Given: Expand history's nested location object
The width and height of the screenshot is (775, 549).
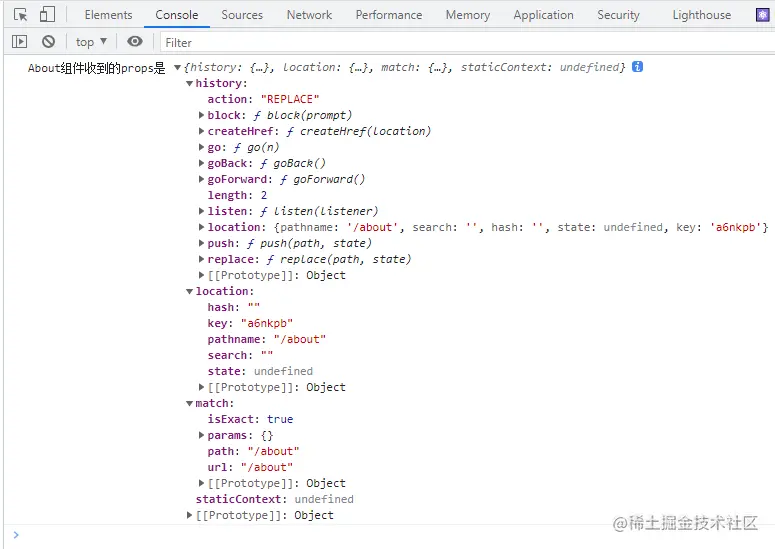Looking at the screenshot, I should pyautogui.click(x=201, y=227).
